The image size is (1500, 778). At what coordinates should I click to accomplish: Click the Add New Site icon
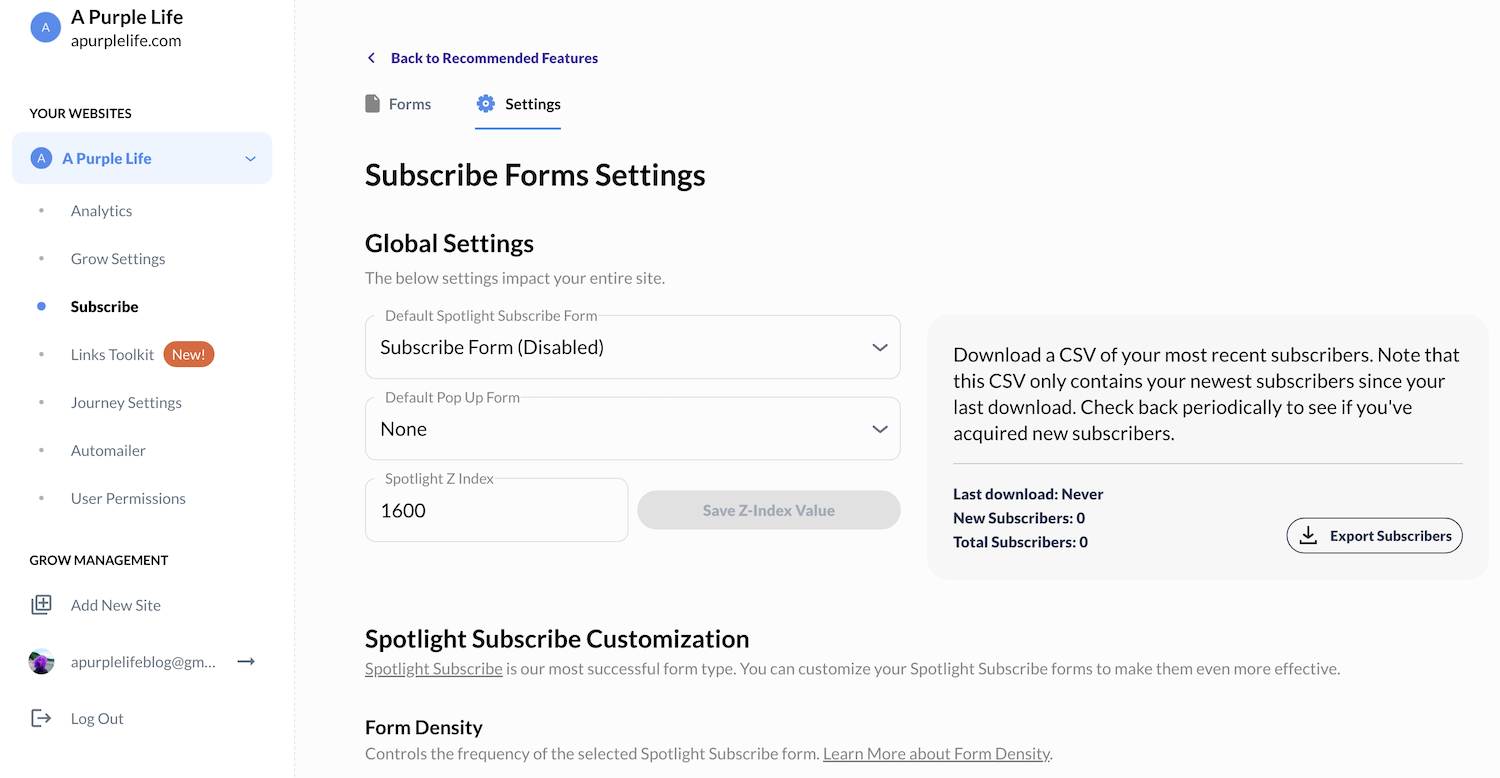pos(41,605)
